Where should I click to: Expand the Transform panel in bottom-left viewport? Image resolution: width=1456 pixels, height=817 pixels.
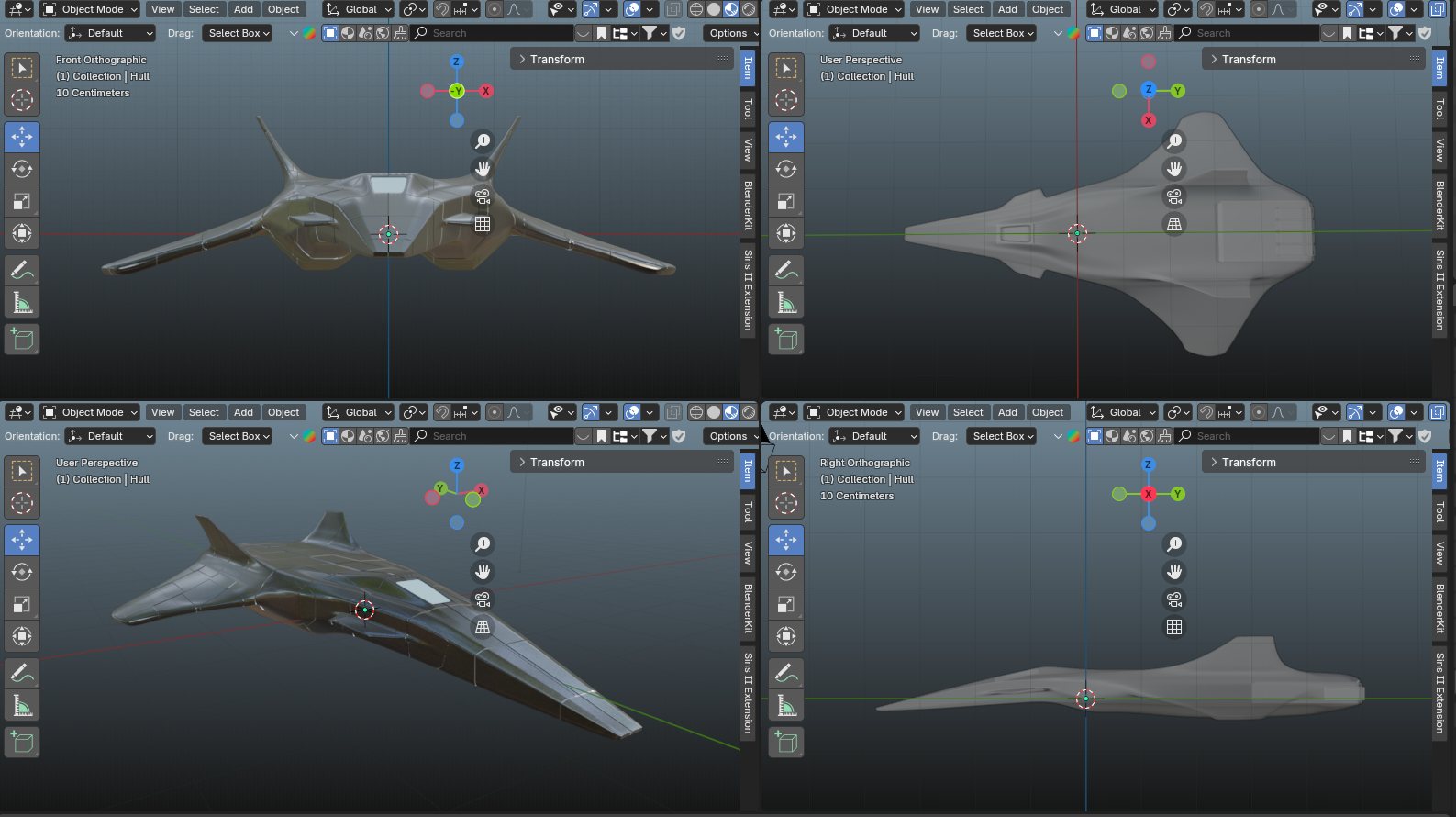[557, 463]
